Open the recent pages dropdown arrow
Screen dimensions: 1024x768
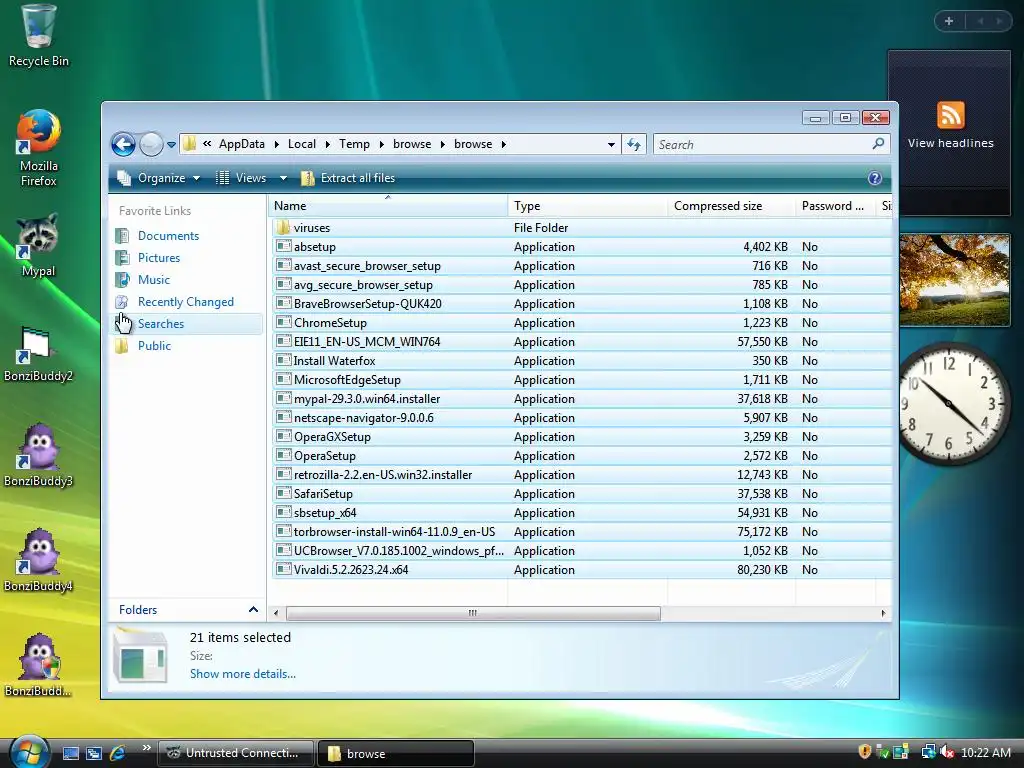(x=171, y=145)
